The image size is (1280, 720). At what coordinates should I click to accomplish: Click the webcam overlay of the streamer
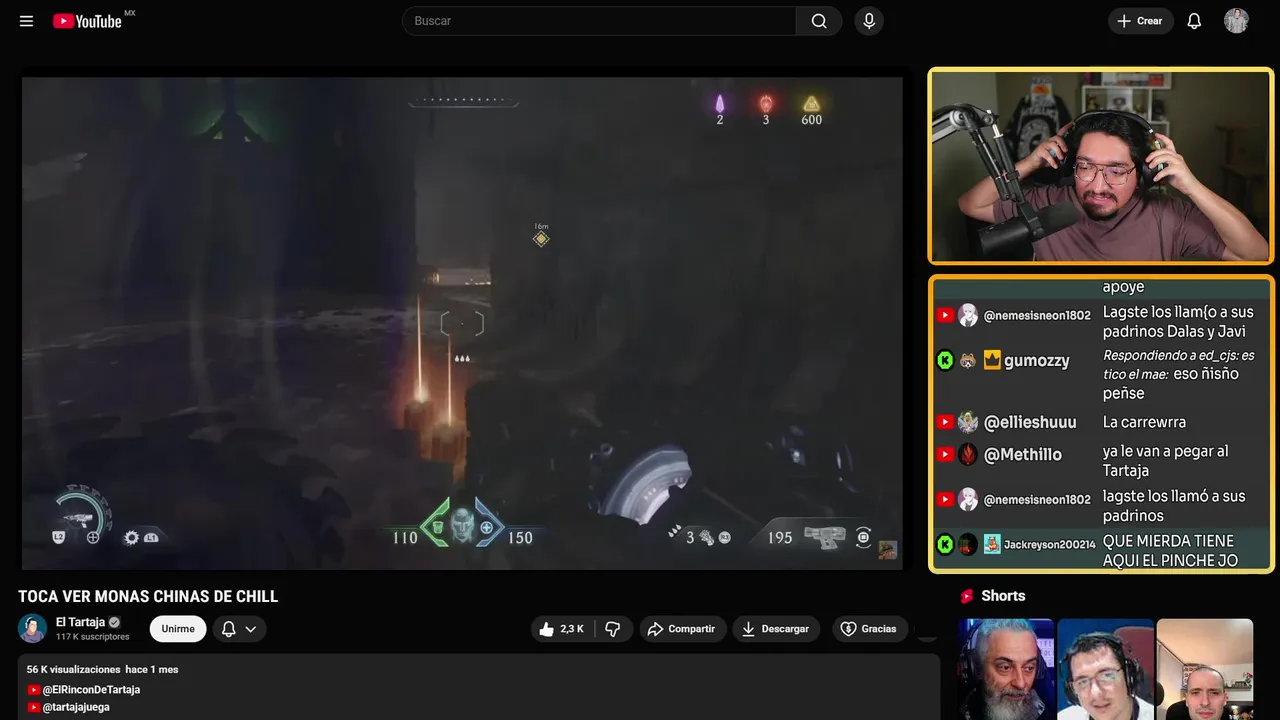click(1100, 166)
